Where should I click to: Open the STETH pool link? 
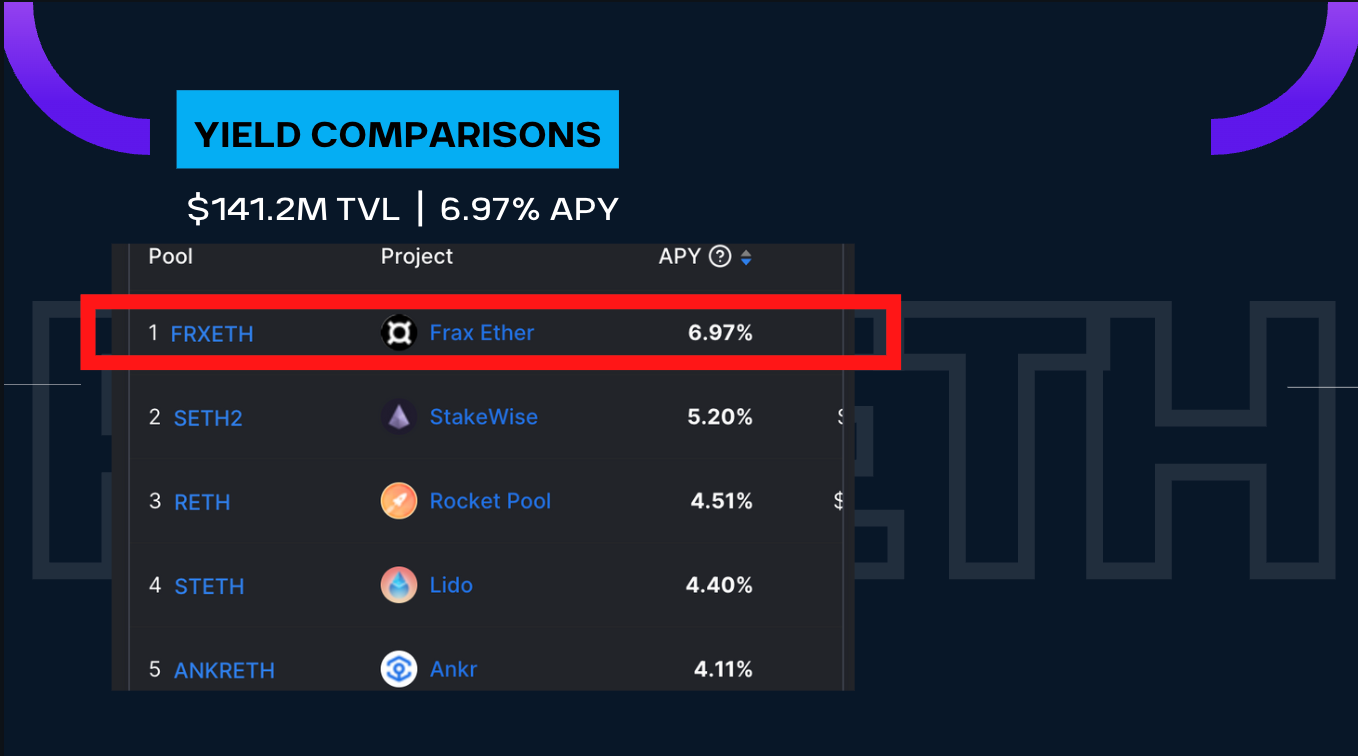coord(209,586)
